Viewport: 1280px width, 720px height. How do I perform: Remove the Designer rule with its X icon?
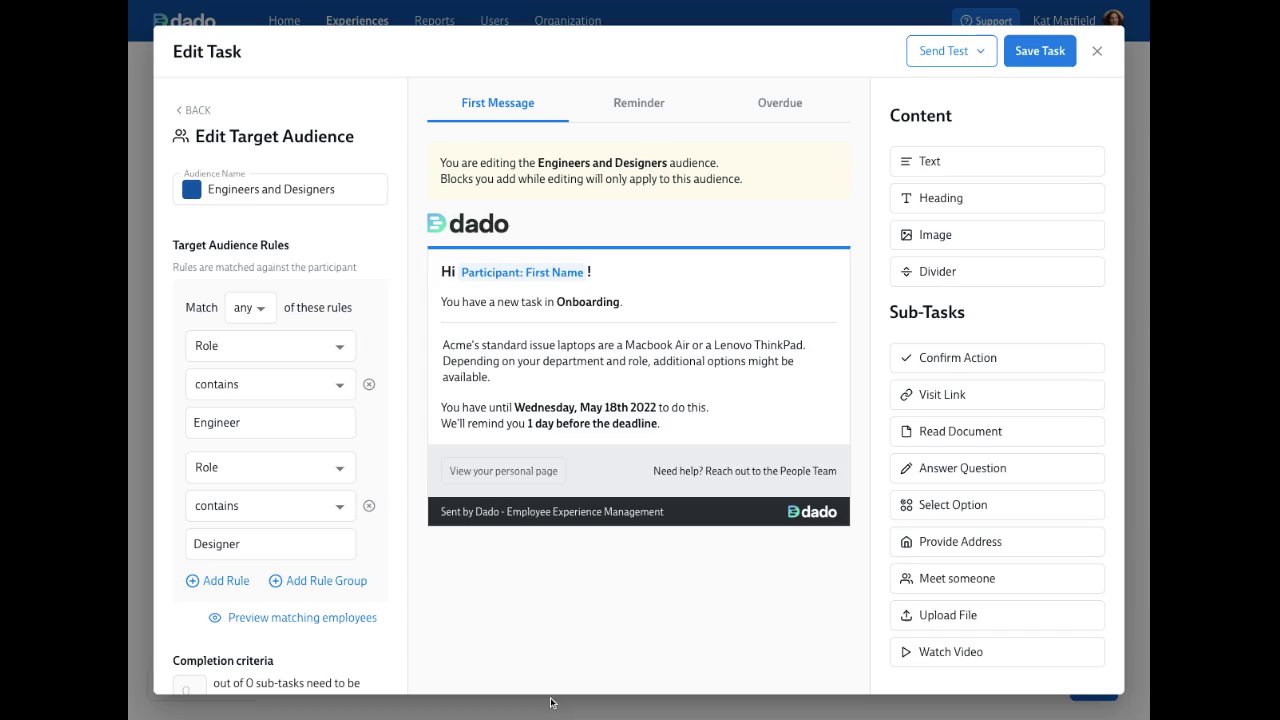369,506
